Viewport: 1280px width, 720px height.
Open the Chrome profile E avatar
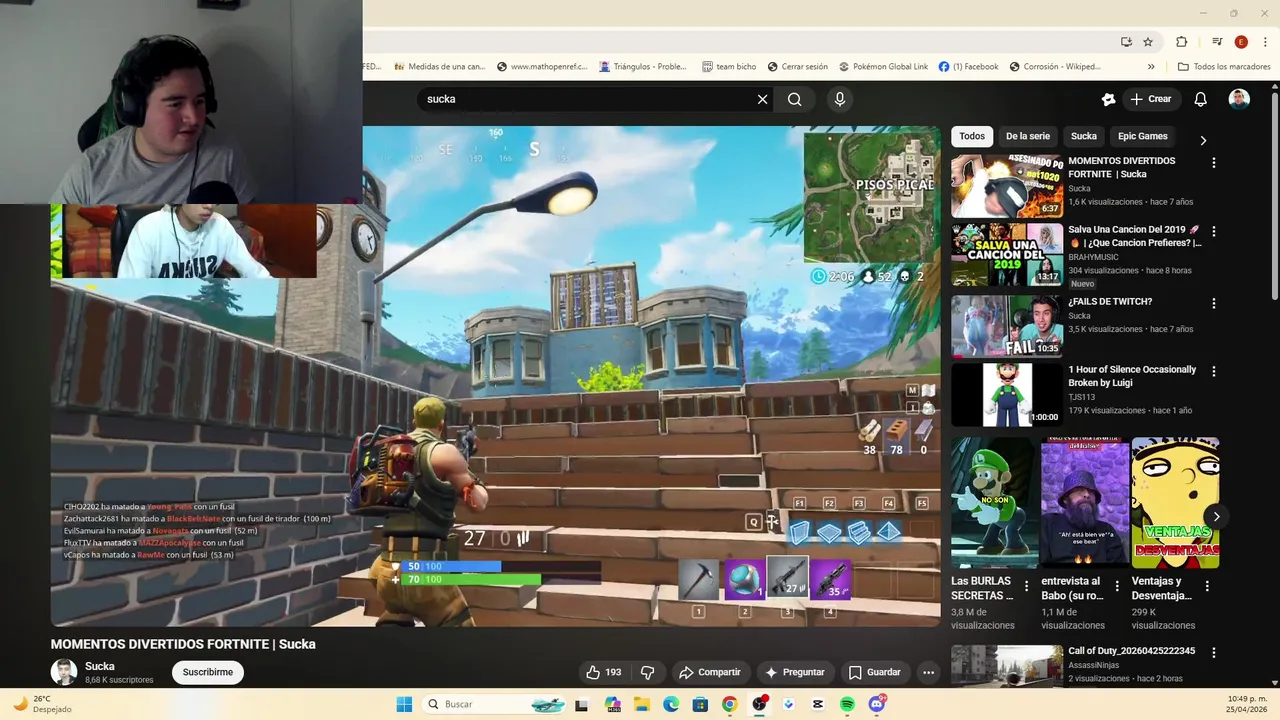tap(1241, 42)
